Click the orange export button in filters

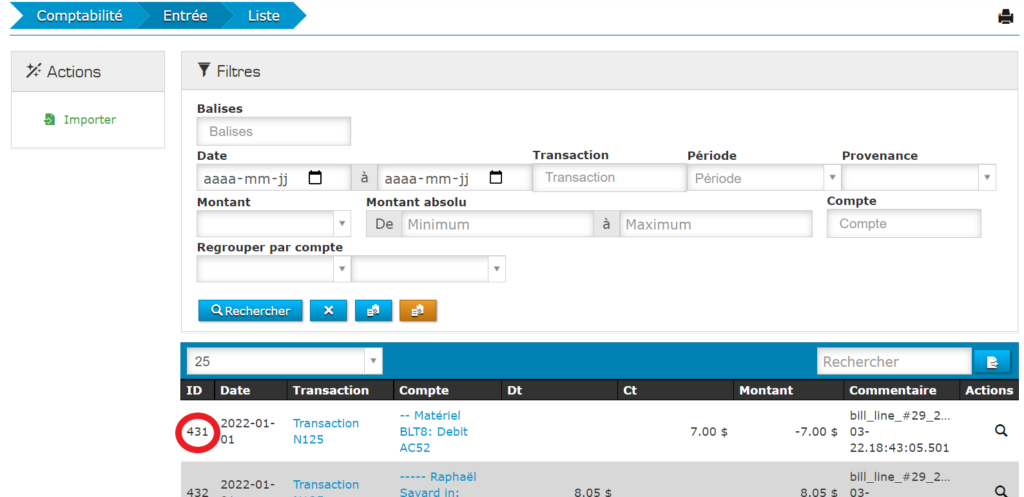point(417,311)
